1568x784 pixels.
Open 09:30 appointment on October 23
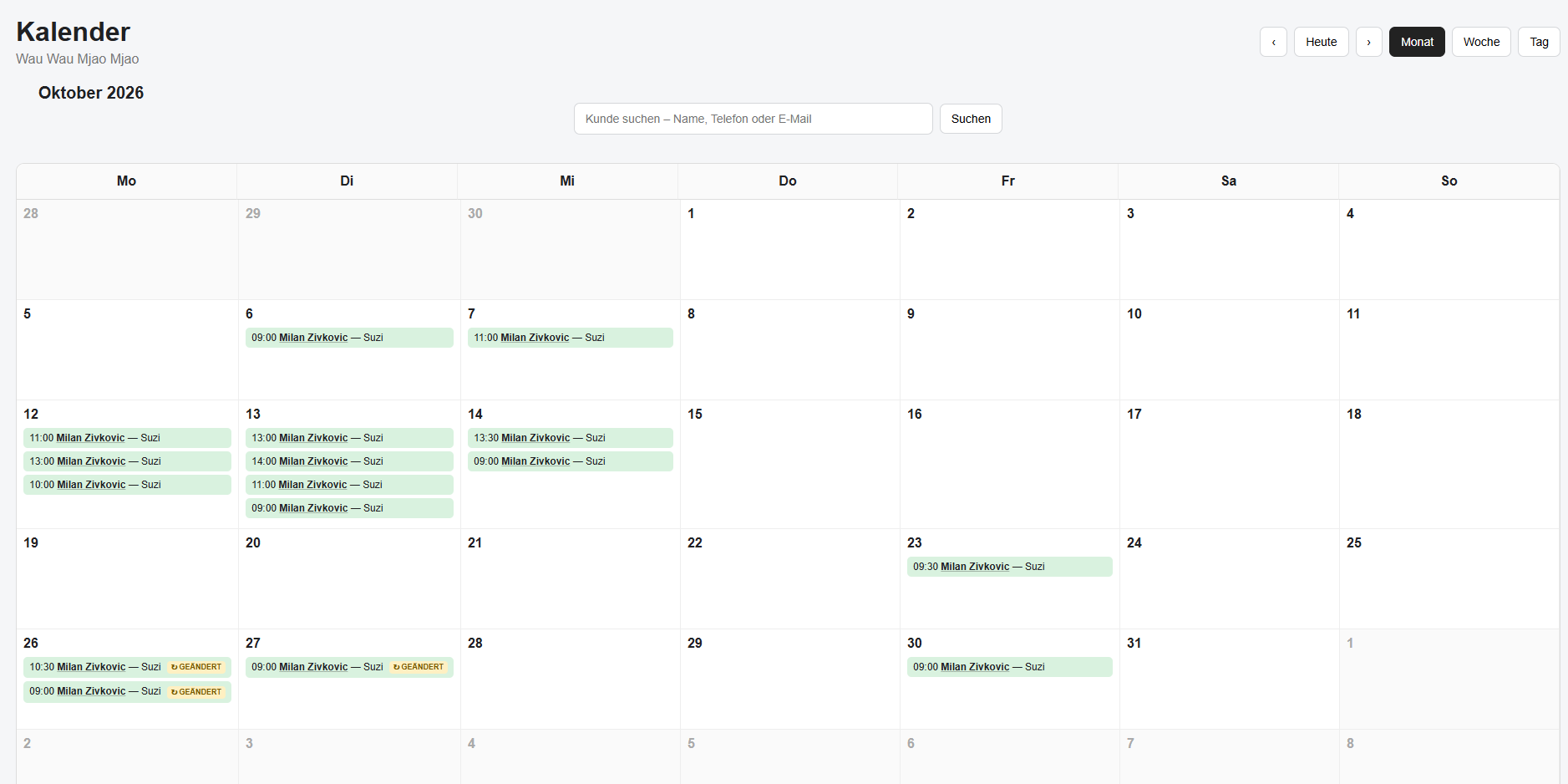tap(1010, 567)
